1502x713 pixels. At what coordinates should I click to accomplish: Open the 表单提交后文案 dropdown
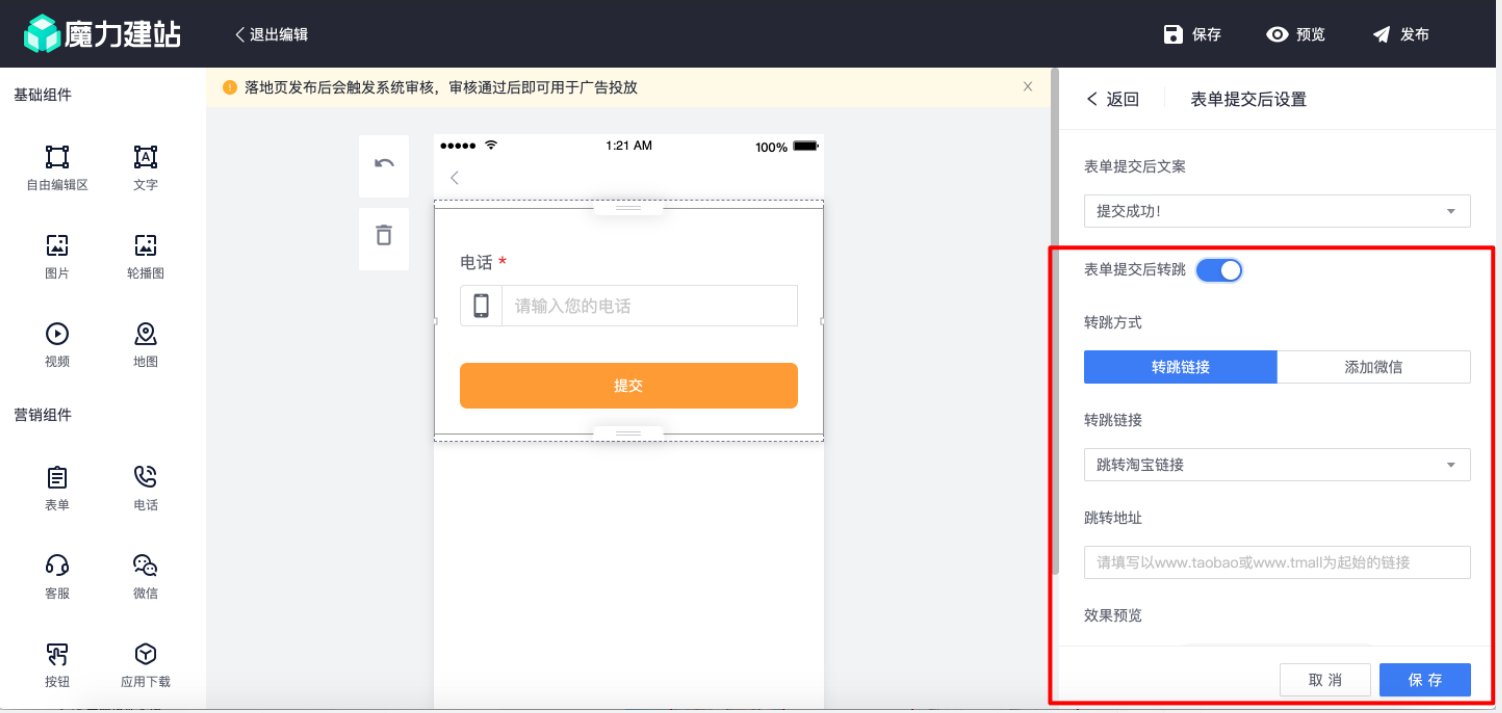tap(1277, 211)
